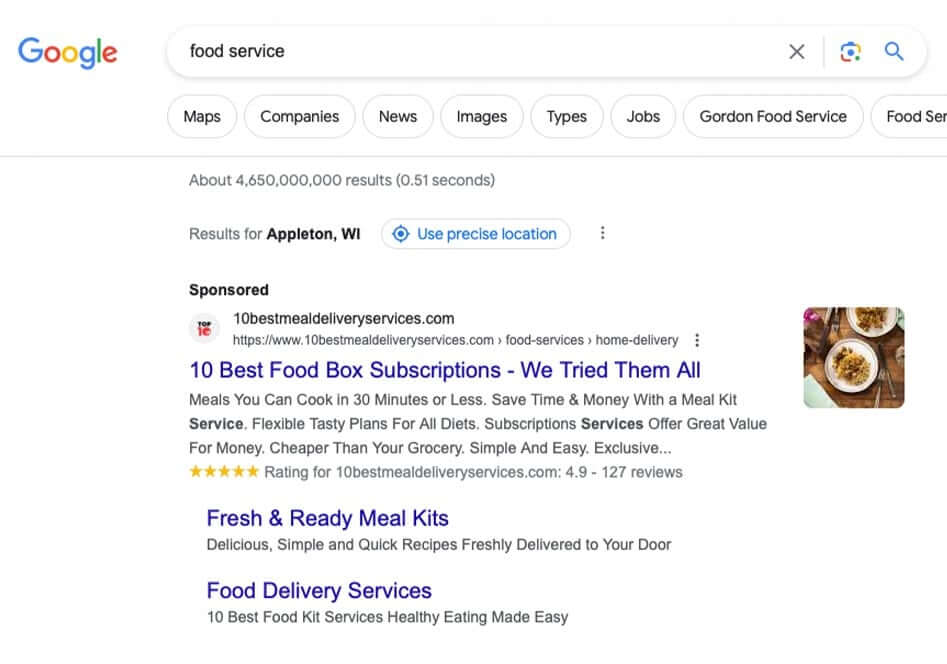Click the 10bestmealdeliveryservices site favicon
The image size is (947, 664).
click(x=205, y=328)
